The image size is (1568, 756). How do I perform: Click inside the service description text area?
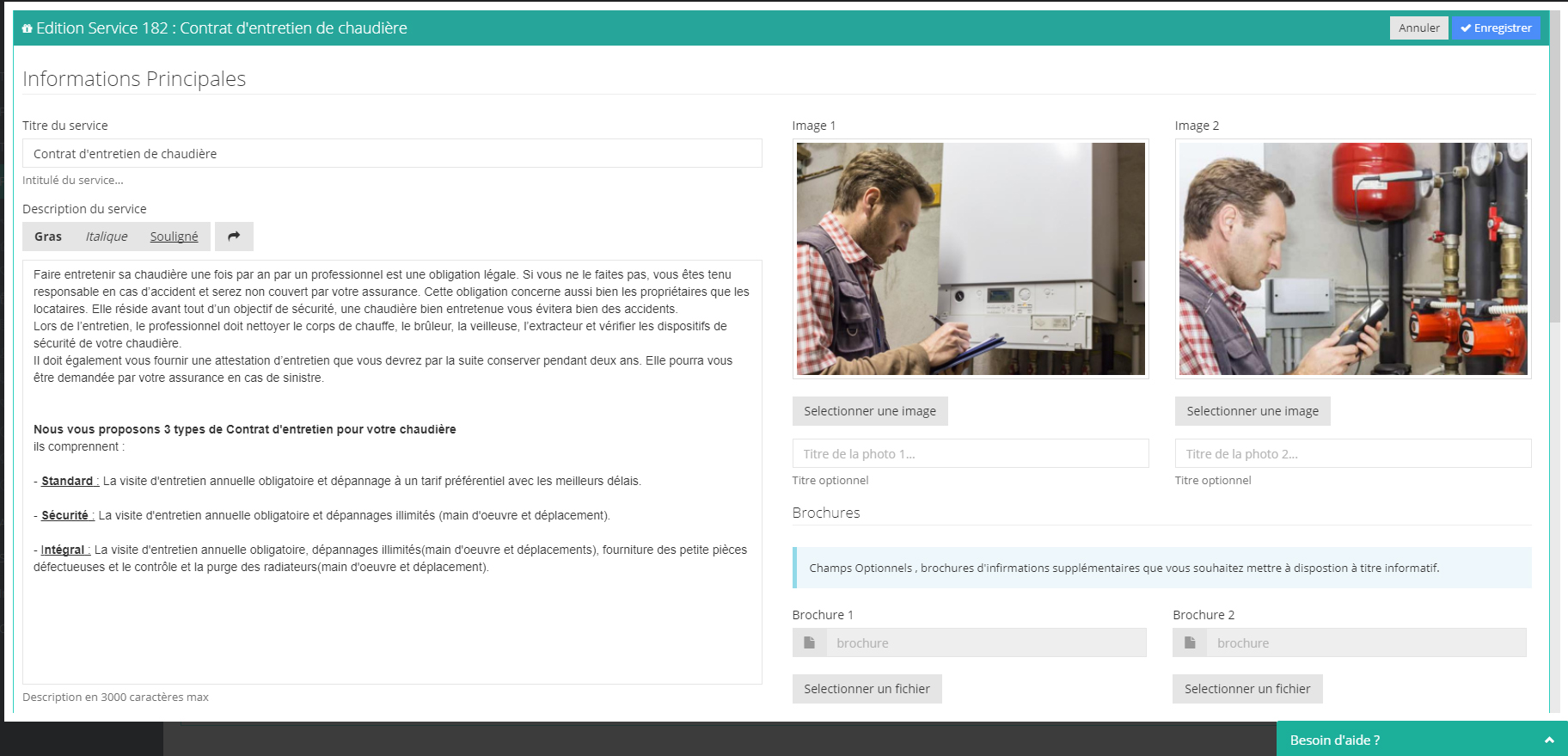click(x=392, y=472)
